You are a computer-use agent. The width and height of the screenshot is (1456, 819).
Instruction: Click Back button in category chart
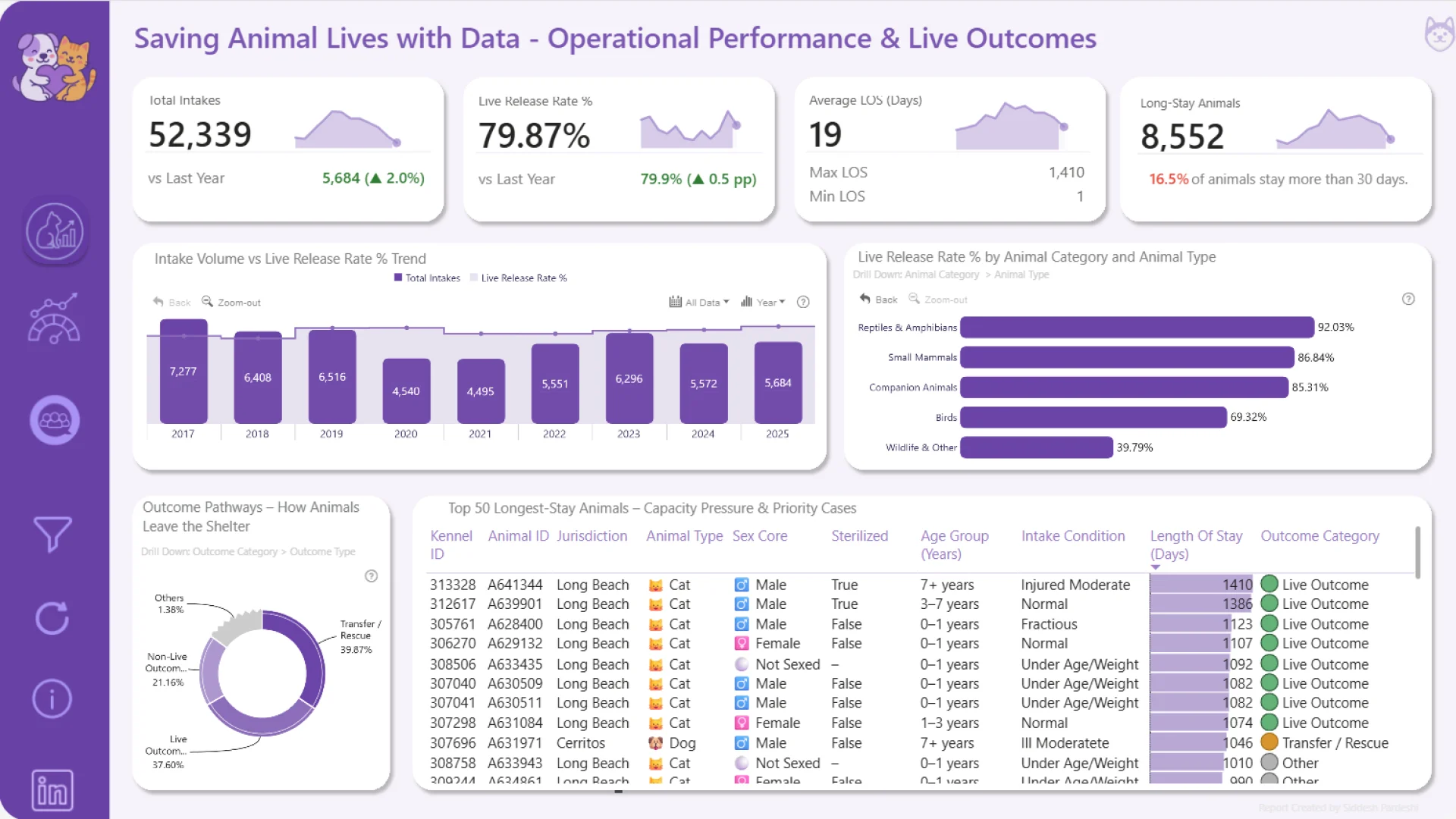[x=878, y=300]
